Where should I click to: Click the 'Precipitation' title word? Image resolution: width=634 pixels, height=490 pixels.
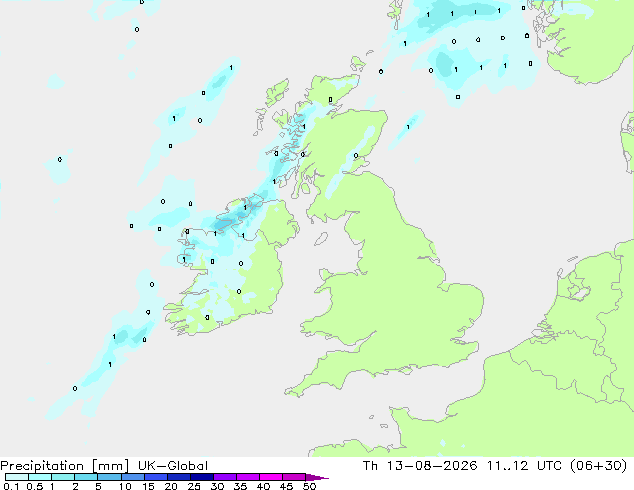tap(42, 466)
